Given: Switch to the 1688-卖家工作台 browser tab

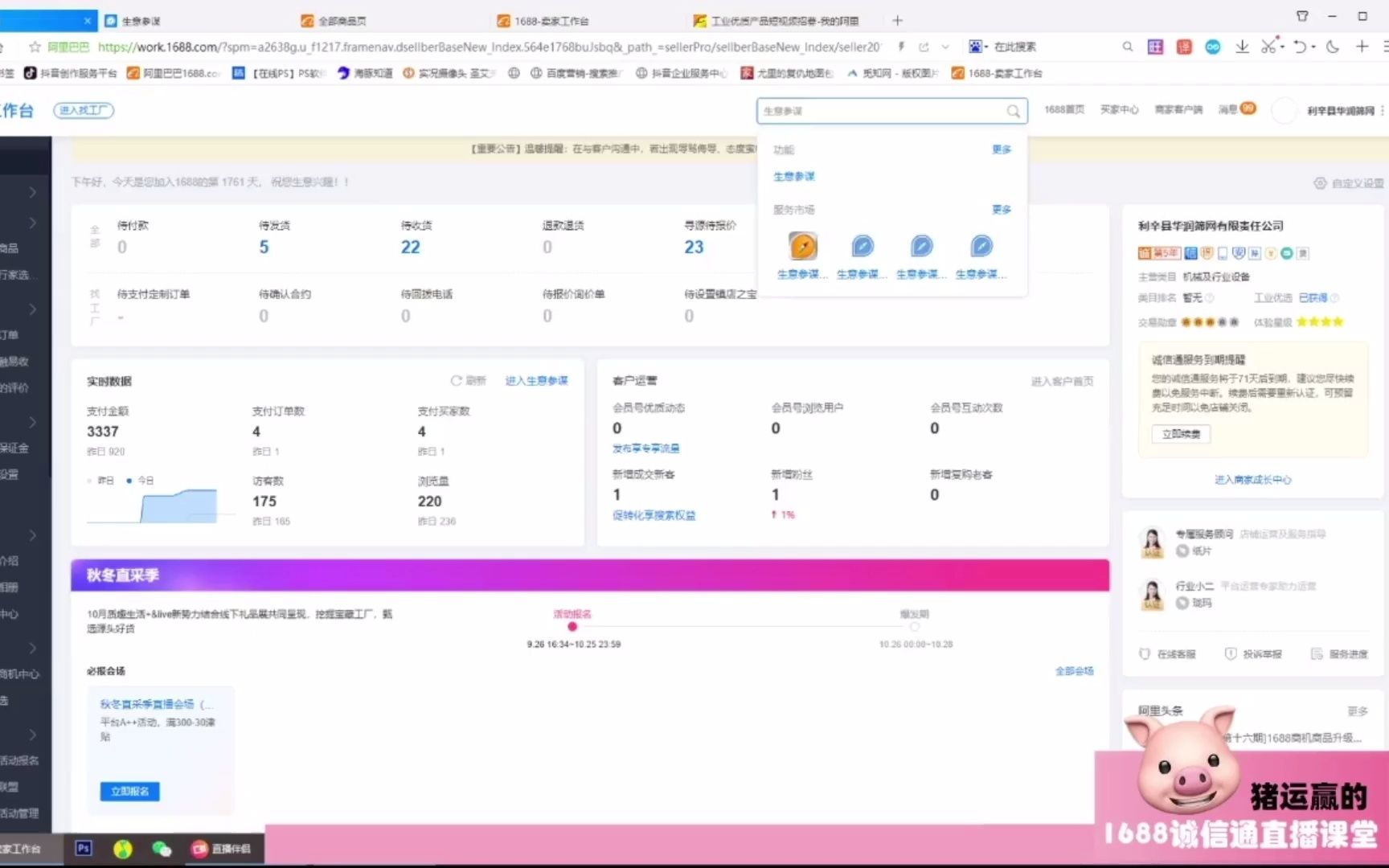Looking at the screenshot, I should (x=585, y=21).
